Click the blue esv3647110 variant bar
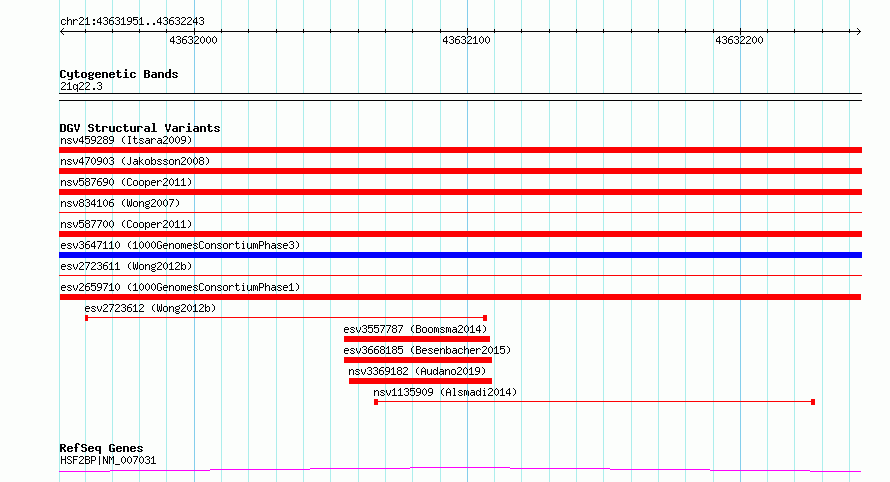890x482 pixels. coord(460,255)
